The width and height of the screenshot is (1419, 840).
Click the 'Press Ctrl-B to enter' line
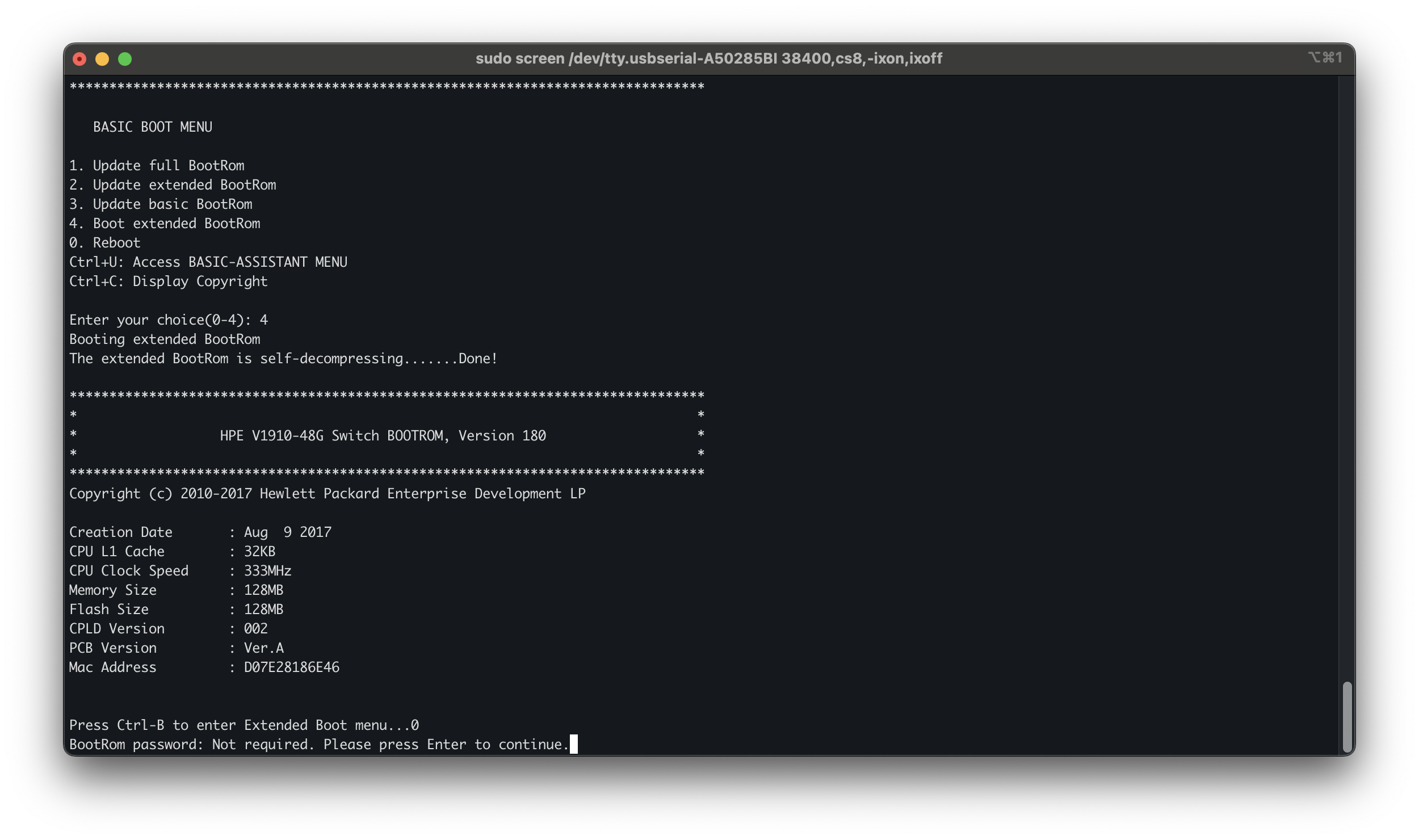pos(244,725)
